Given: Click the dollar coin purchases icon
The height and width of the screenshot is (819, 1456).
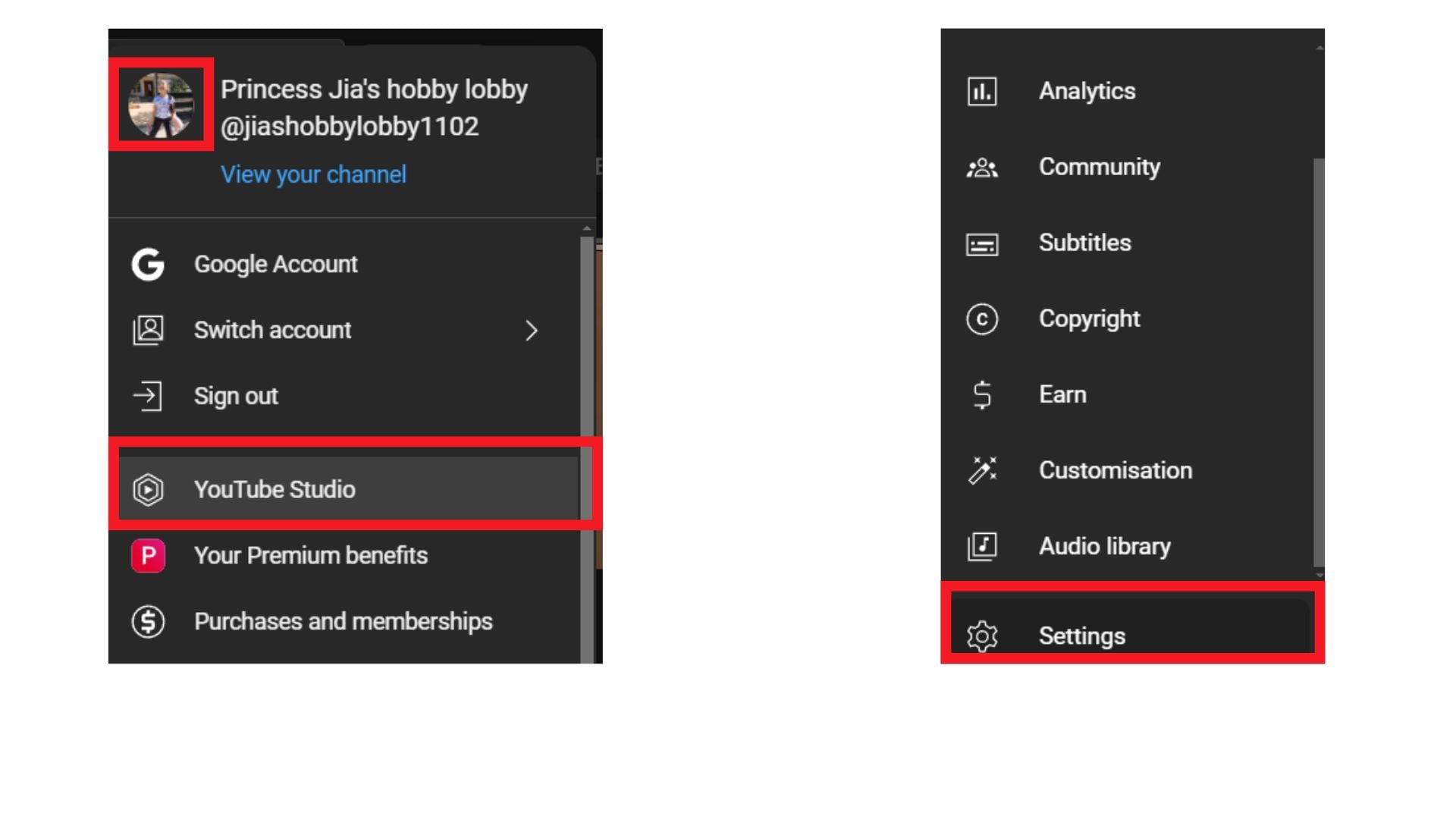Looking at the screenshot, I should pyautogui.click(x=148, y=622).
